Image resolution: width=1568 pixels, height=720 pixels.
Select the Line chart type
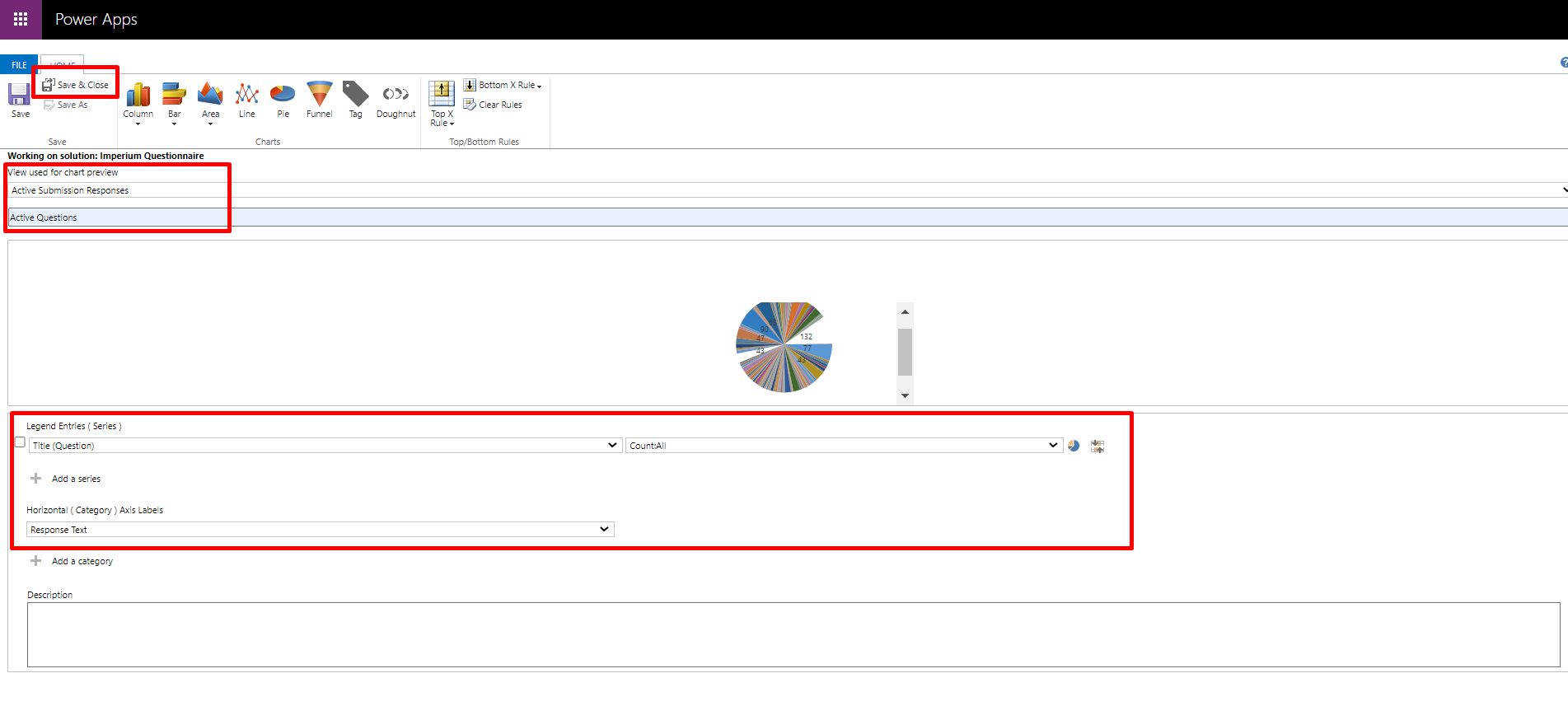[246, 101]
